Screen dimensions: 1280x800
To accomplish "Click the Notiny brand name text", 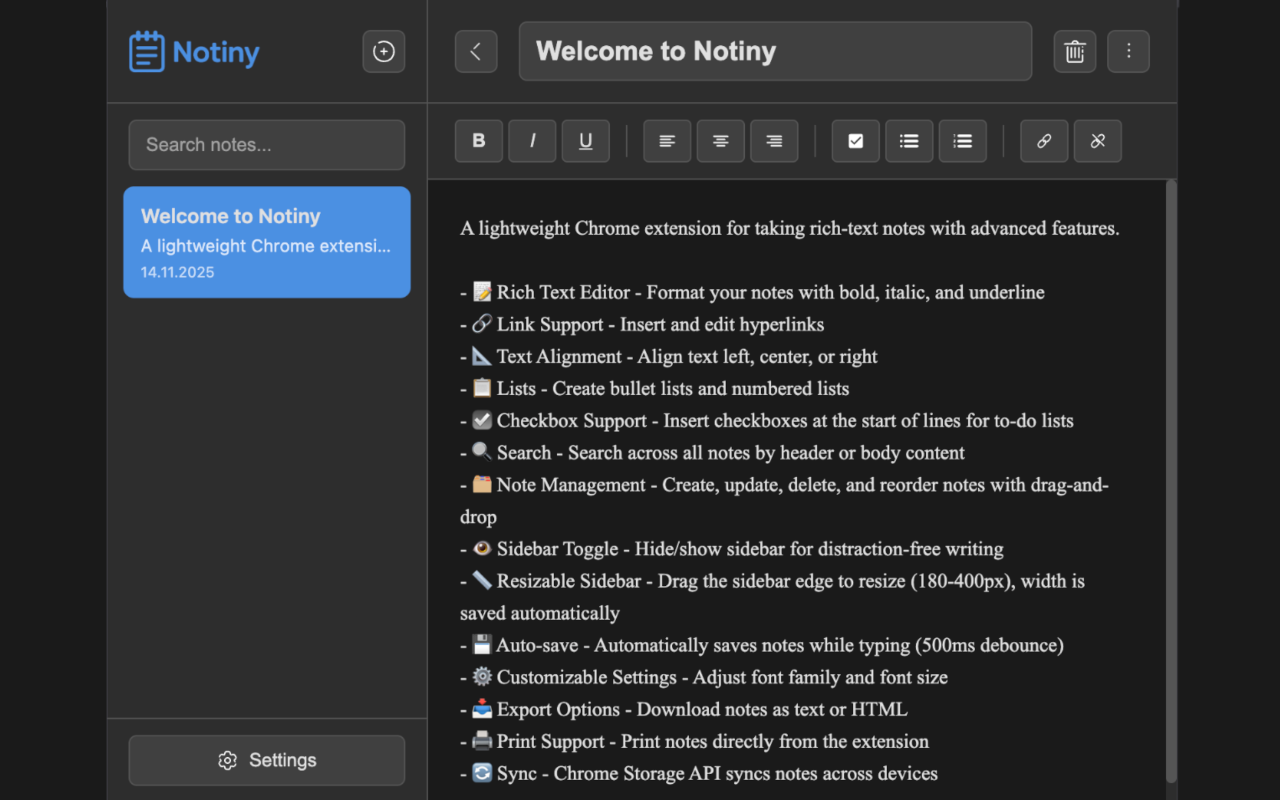I will pyautogui.click(x=216, y=52).
